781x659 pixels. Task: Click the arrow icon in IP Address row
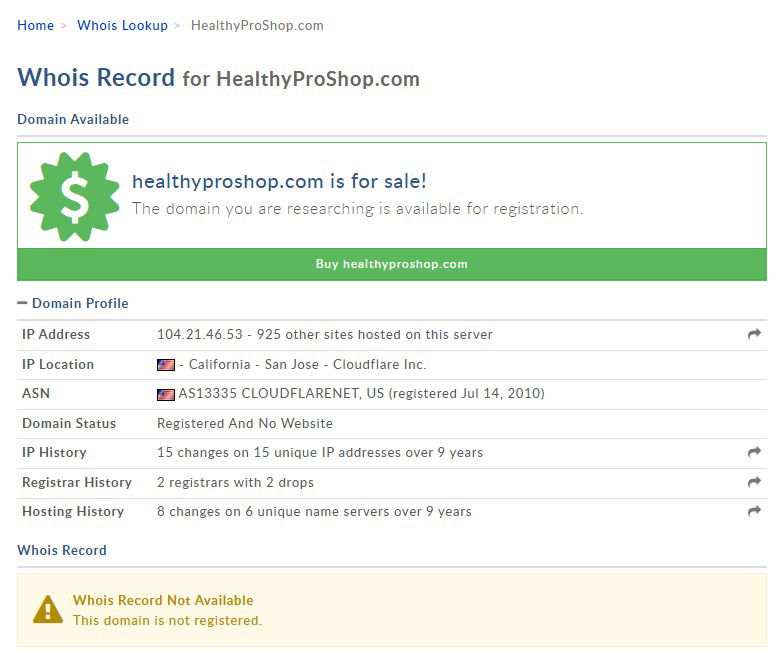click(755, 334)
